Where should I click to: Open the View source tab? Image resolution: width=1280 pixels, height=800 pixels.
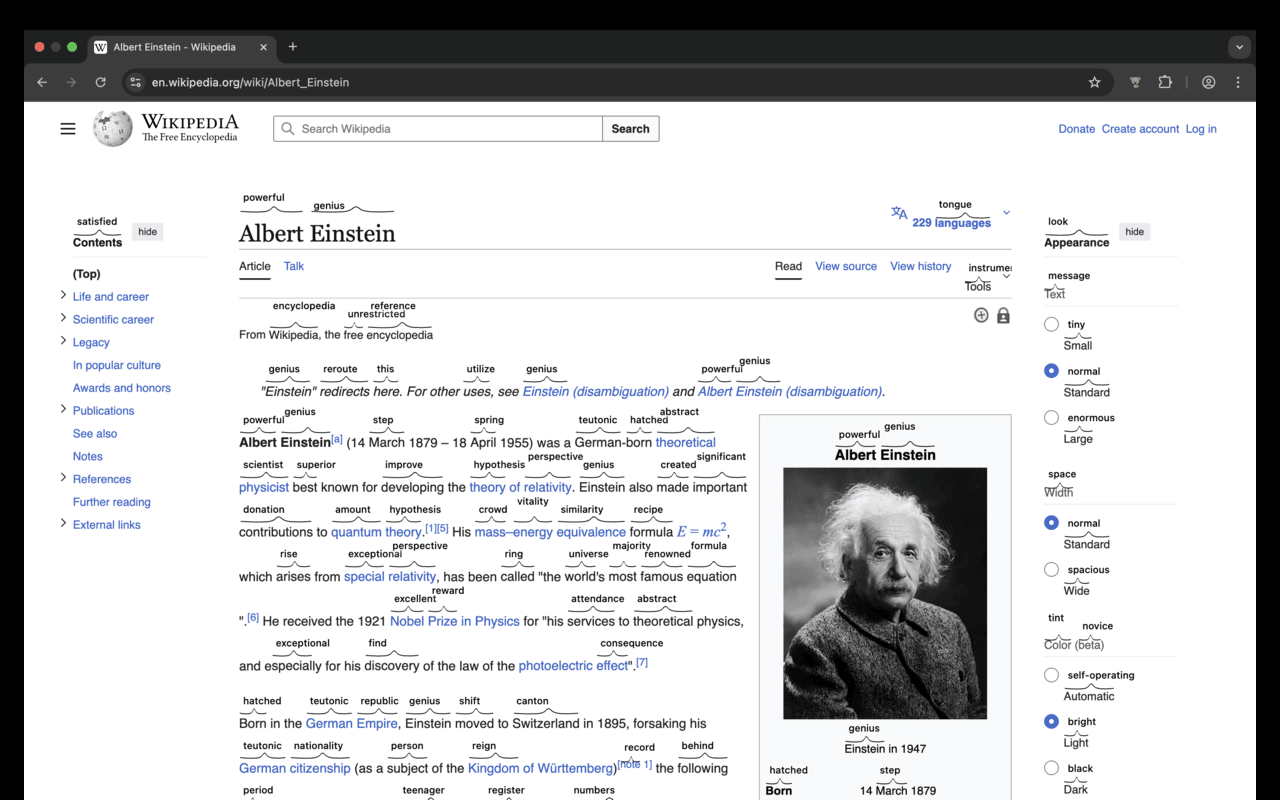(846, 266)
